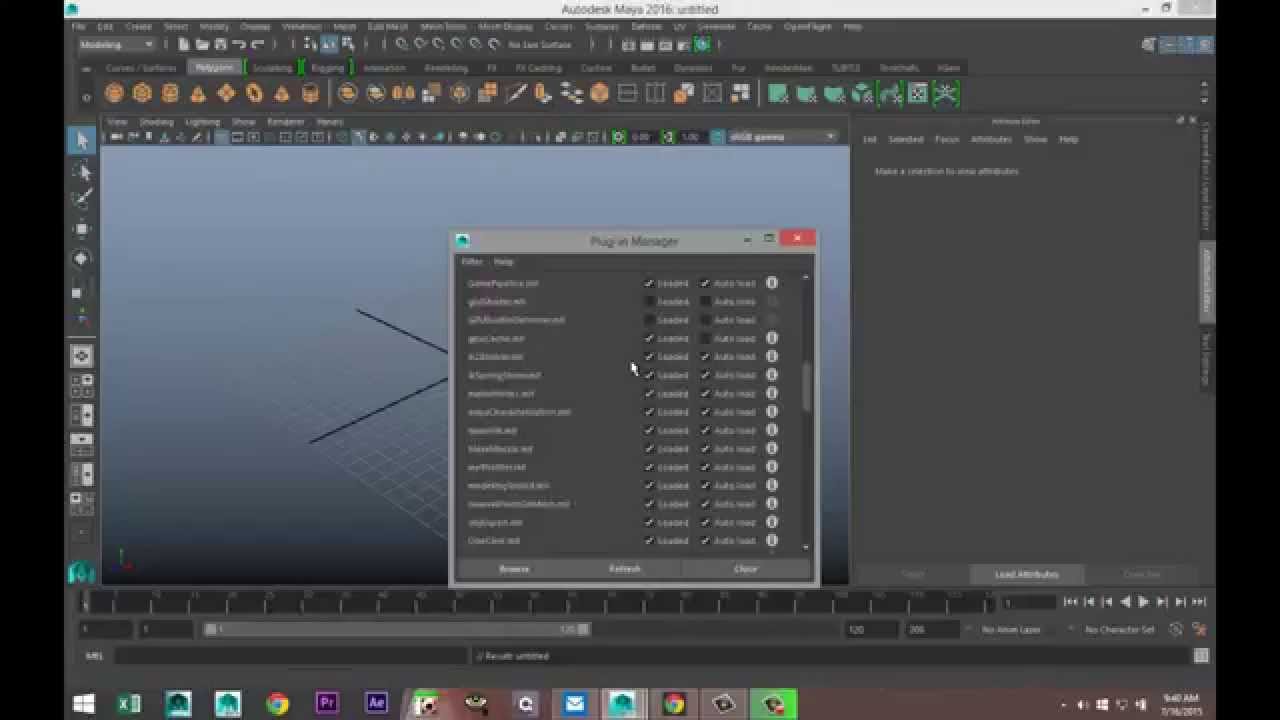Open the sRGB gamma view transform dropdown
1280x720 pixels.
tap(781, 137)
